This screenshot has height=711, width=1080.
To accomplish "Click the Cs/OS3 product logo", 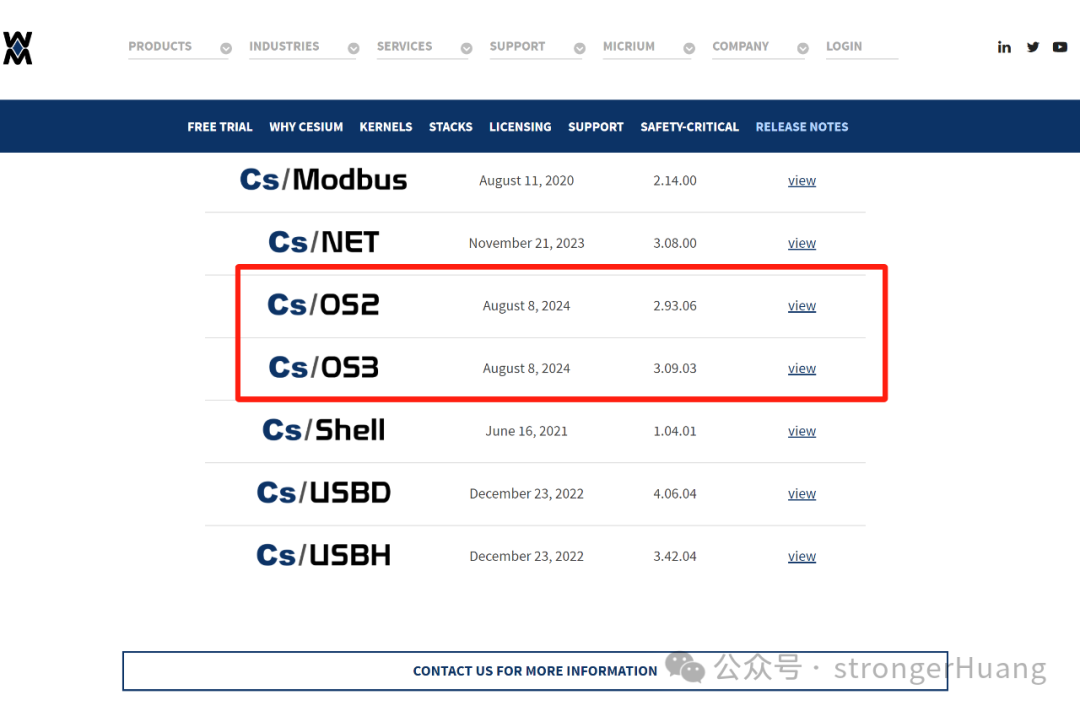I will [323, 367].
